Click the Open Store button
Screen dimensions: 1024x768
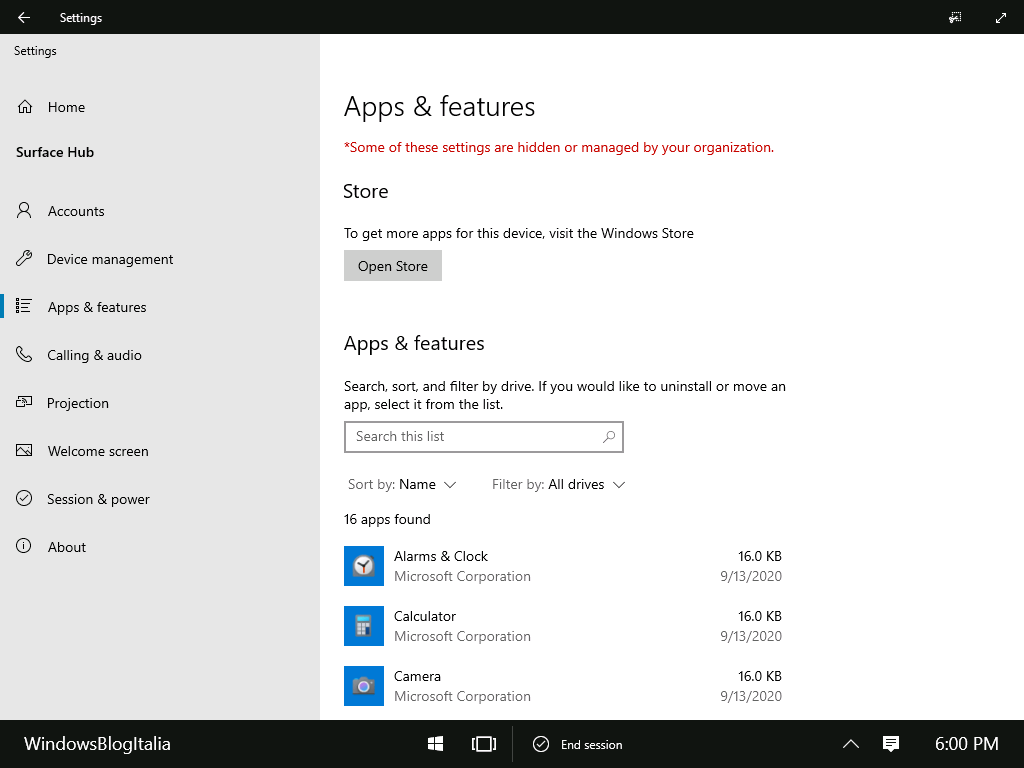392,266
